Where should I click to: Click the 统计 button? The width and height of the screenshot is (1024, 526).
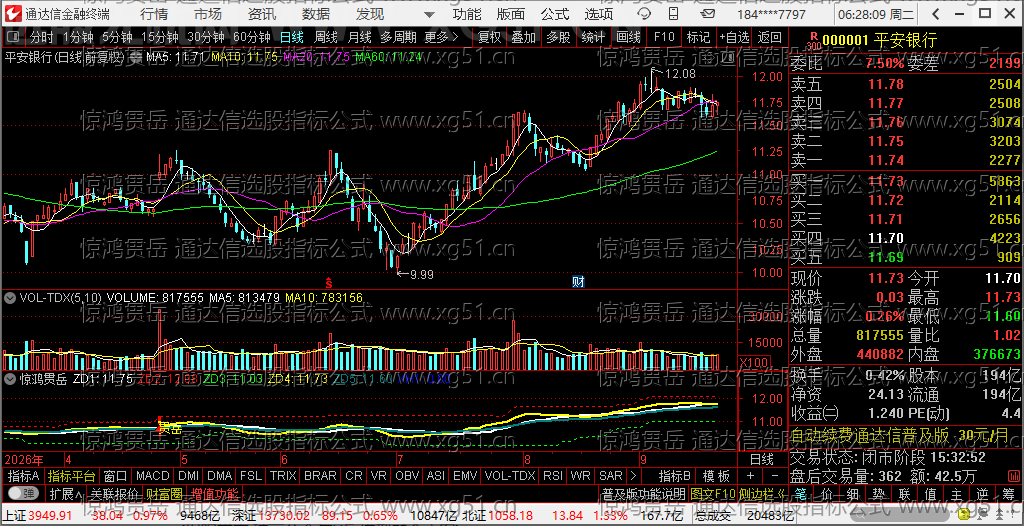coord(594,37)
